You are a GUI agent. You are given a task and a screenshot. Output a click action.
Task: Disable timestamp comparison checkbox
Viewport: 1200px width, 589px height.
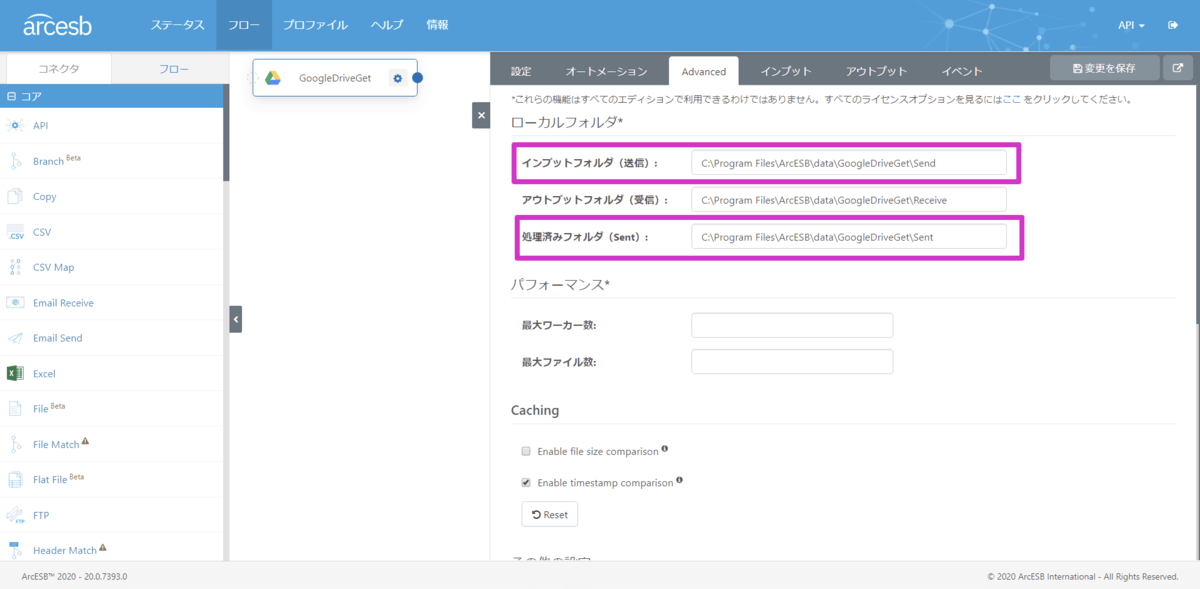point(526,482)
